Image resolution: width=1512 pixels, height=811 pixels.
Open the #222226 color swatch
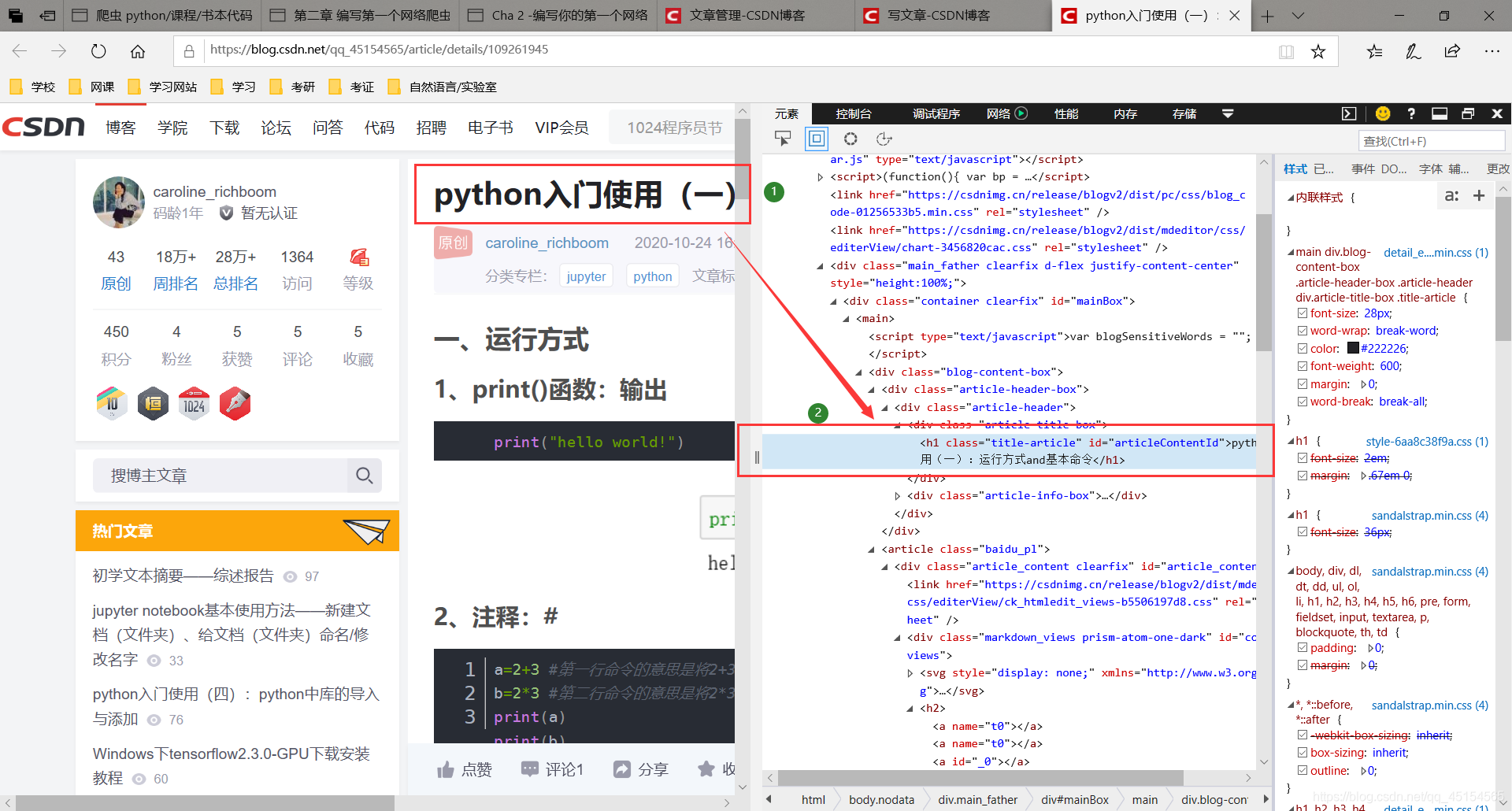click(1353, 348)
